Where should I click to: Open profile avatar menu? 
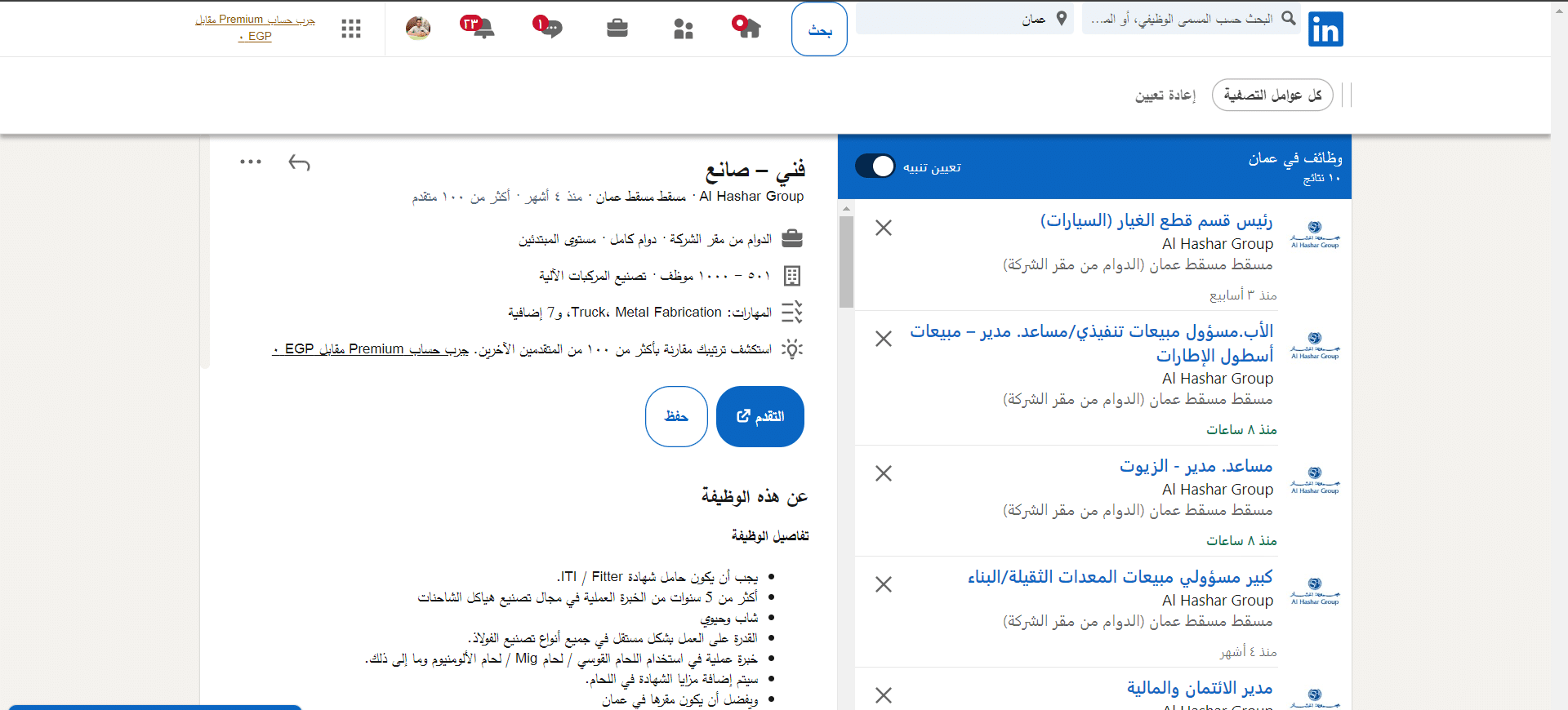(418, 28)
